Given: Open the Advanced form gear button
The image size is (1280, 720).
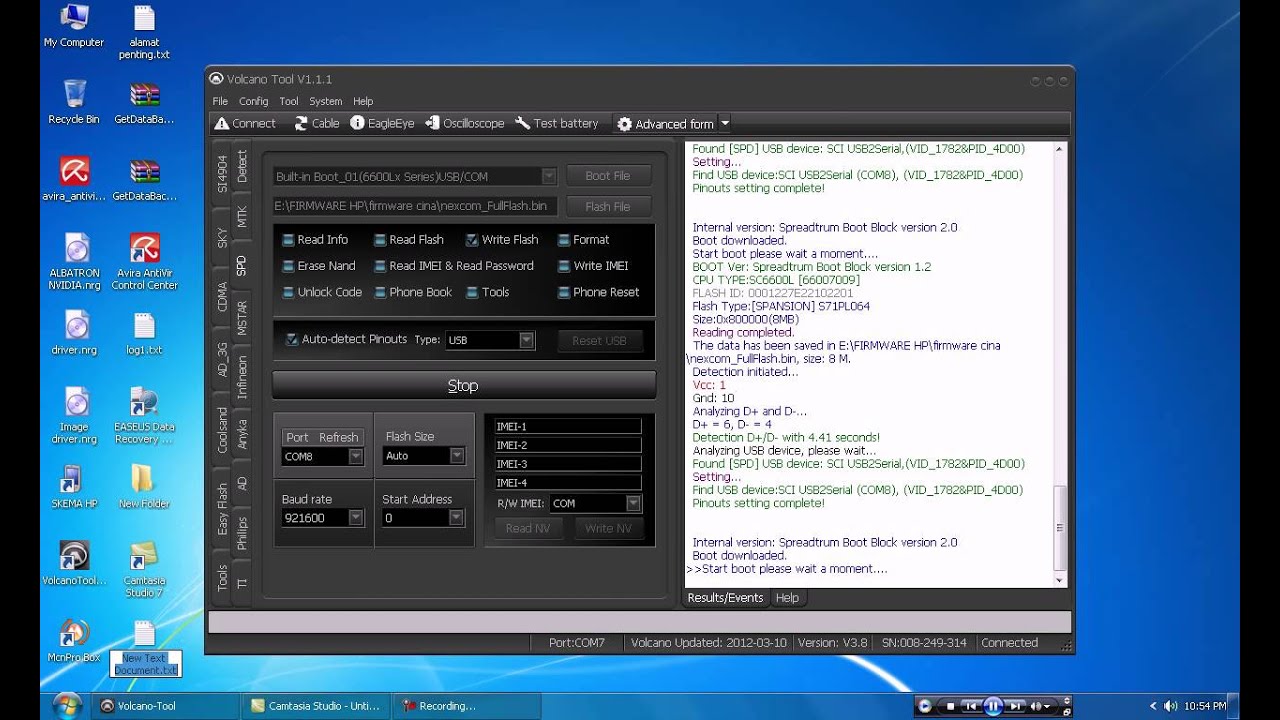Looking at the screenshot, I should [x=665, y=124].
